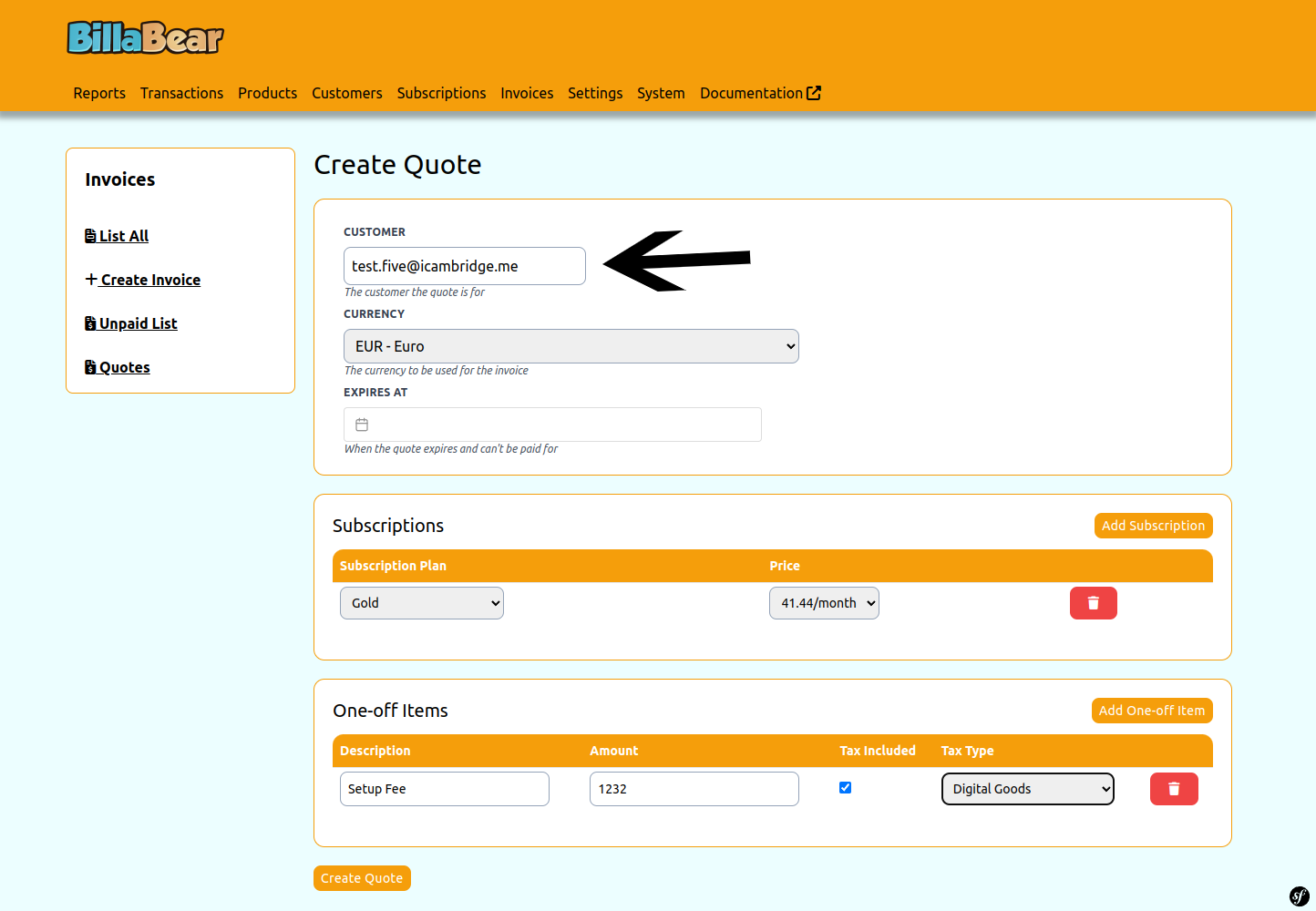1316x911 pixels.
Task: Click the invoice icon beside Quotes
Action: click(90, 367)
